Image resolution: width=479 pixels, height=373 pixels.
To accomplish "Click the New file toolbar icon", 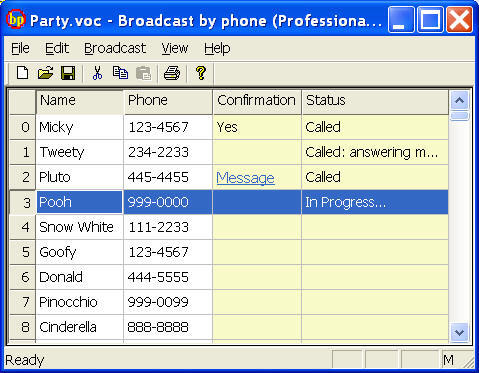I will click(x=22, y=73).
